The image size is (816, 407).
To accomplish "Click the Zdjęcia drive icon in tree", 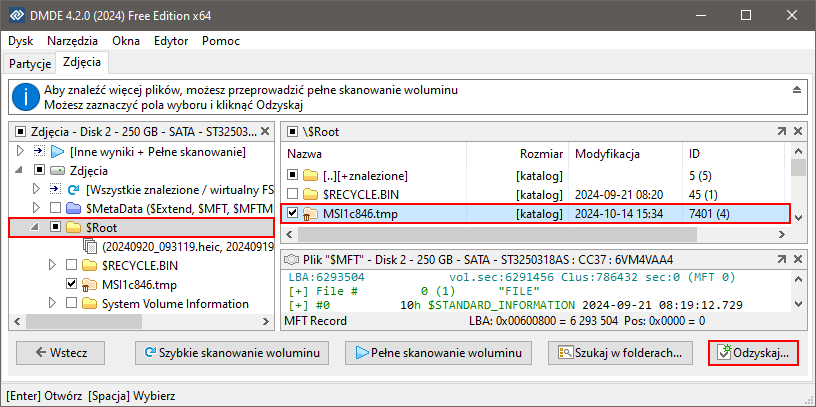I will (x=57, y=171).
